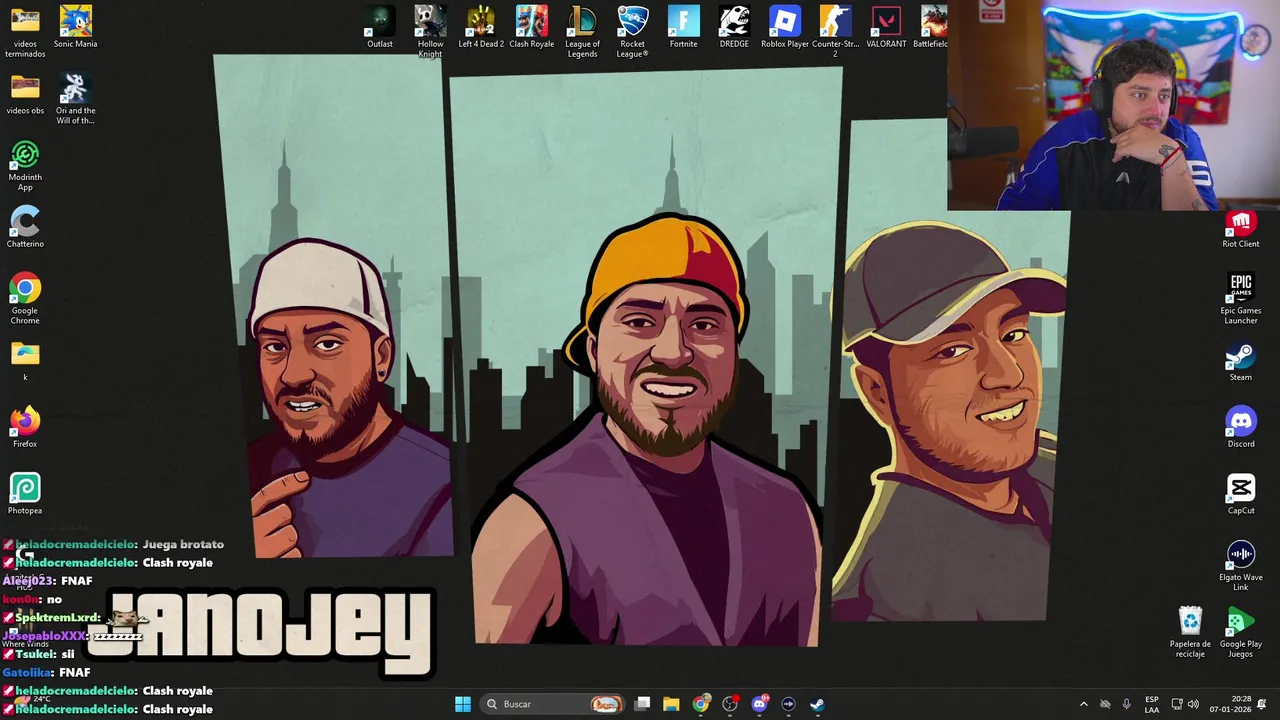This screenshot has width=1280, height=720.
Task: Switch to Steam on the taskbar
Action: tap(817, 704)
